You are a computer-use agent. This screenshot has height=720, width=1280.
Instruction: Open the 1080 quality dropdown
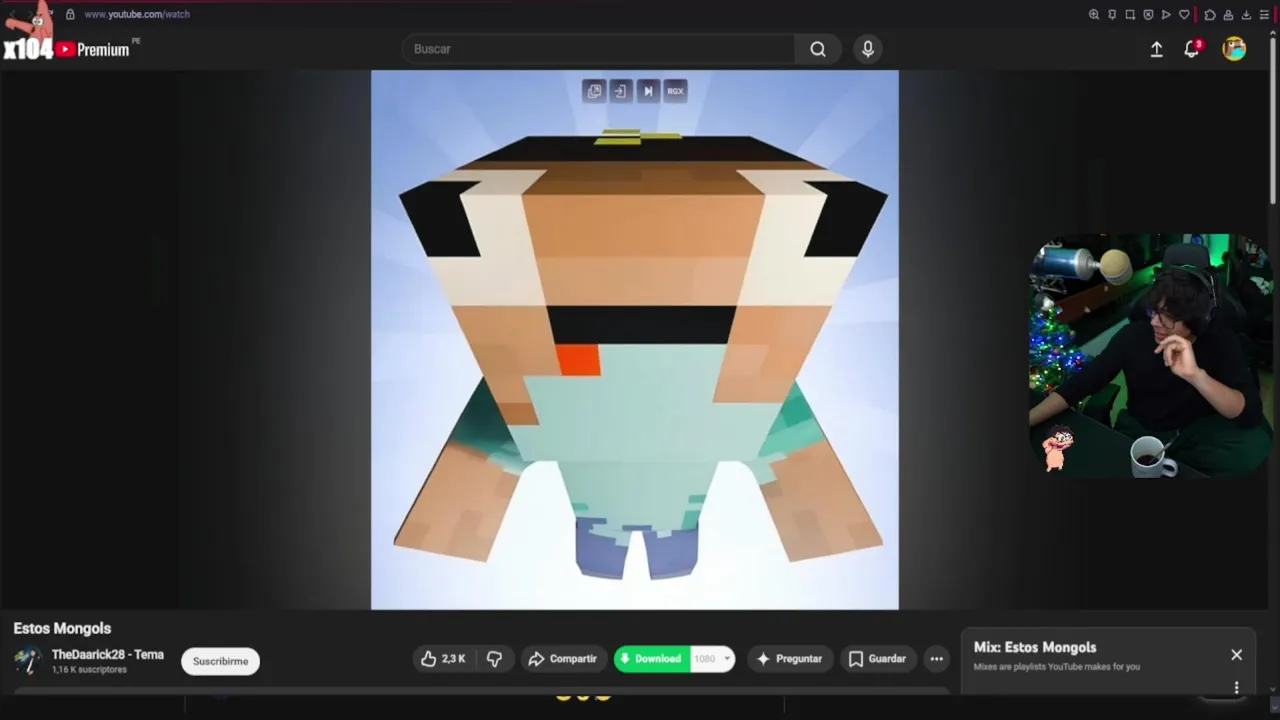pos(712,659)
